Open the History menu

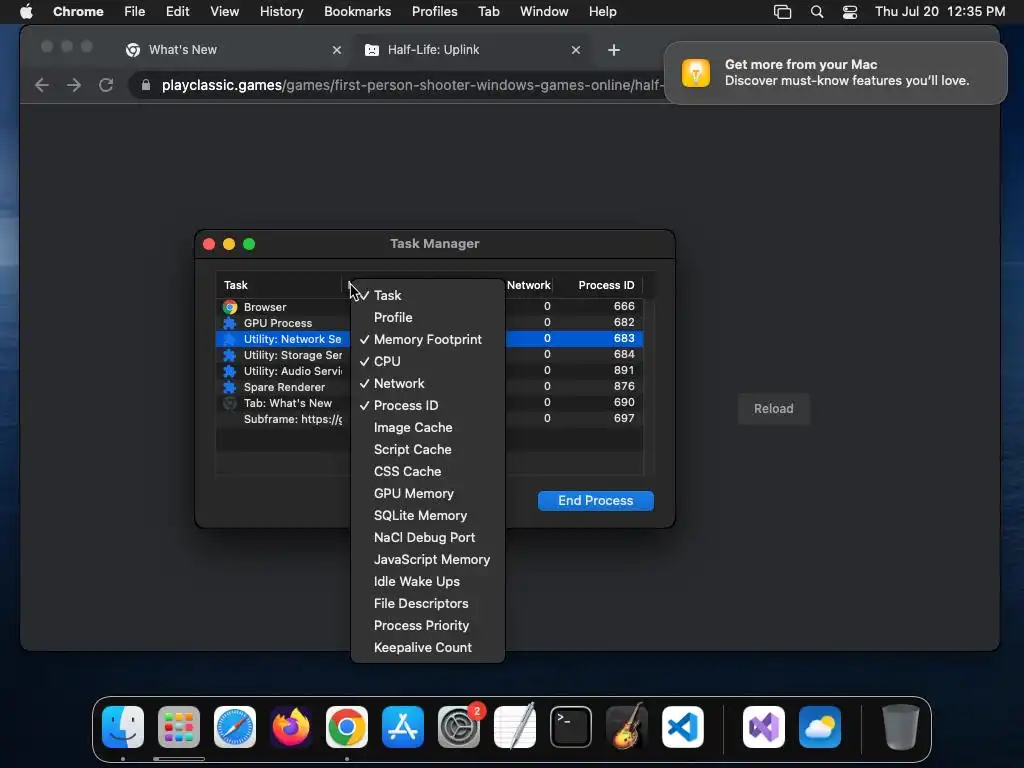(x=281, y=11)
